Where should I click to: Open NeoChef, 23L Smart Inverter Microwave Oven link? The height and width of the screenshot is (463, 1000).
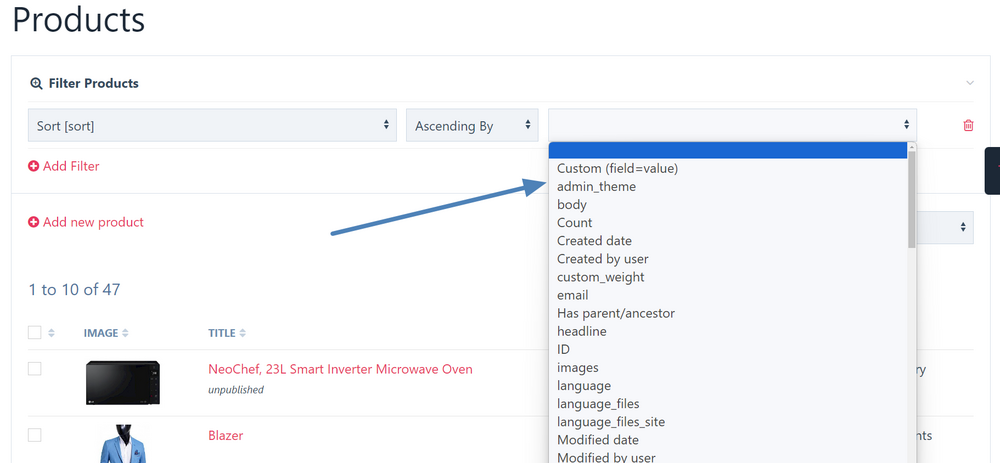[340, 369]
